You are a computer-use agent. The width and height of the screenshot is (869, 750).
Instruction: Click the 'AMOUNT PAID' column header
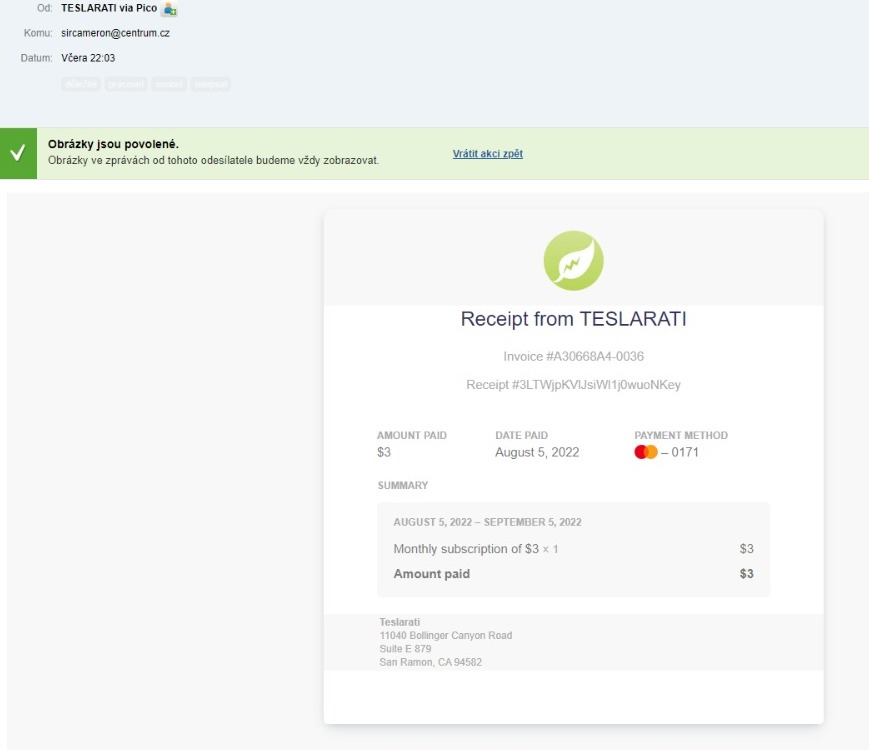[x=412, y=436]
